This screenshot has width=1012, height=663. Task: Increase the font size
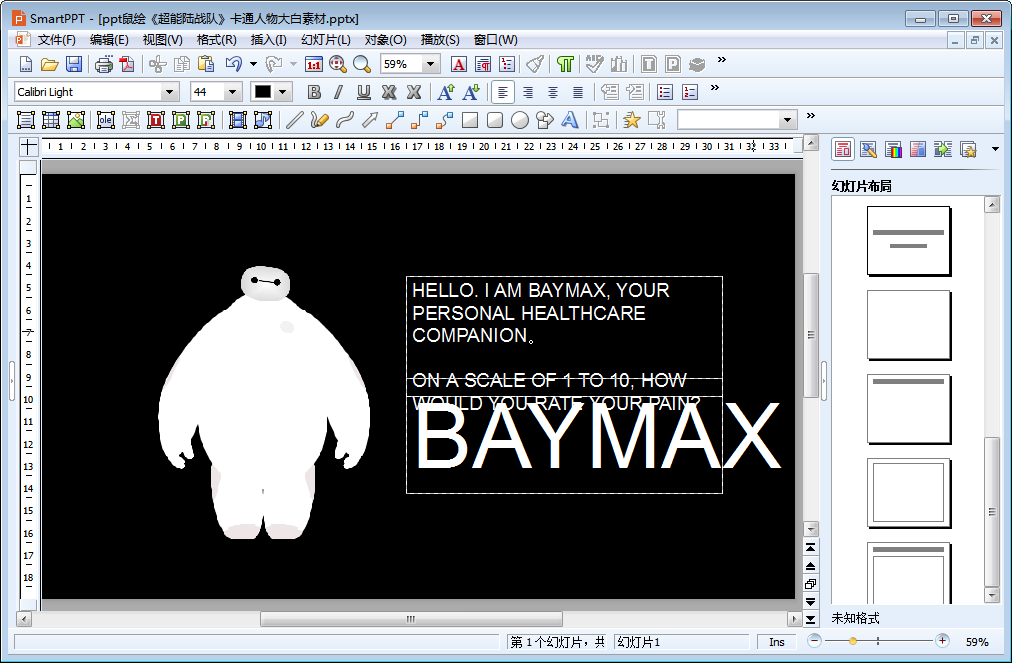(x=446, y=92)
